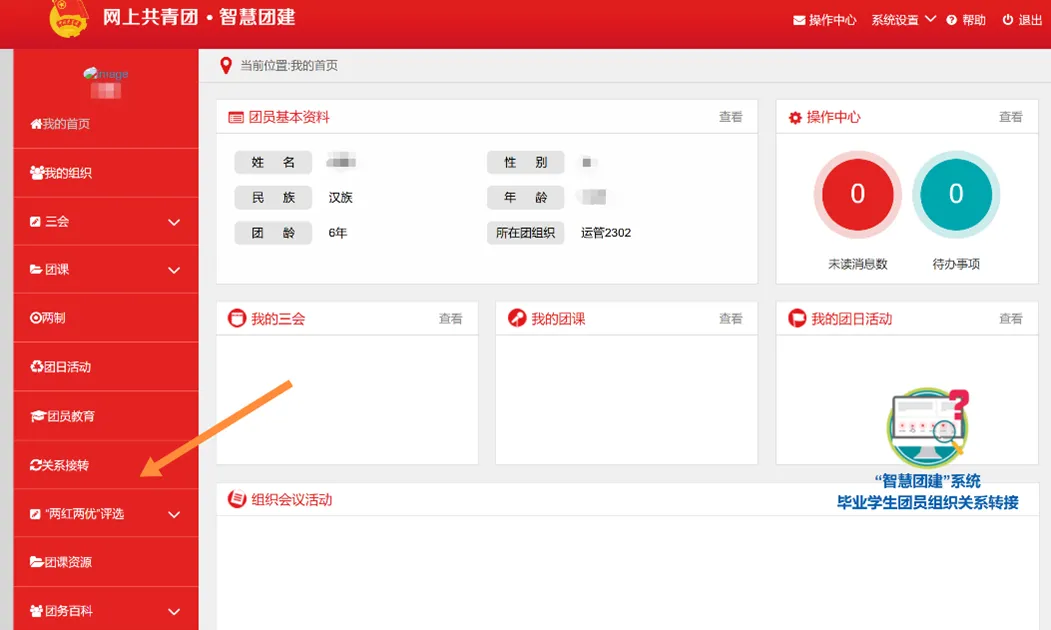Click the envelope icon for 操作中心
The image size is (1051, 630).
[x=799, y=20]
